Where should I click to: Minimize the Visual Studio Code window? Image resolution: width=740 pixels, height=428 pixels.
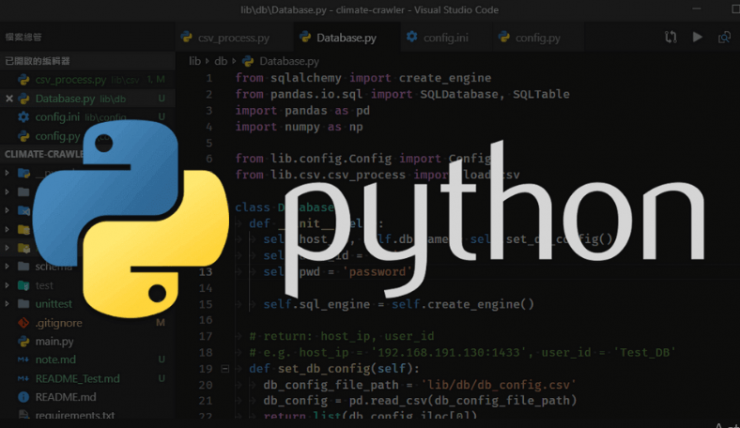[x=697, y=9]
